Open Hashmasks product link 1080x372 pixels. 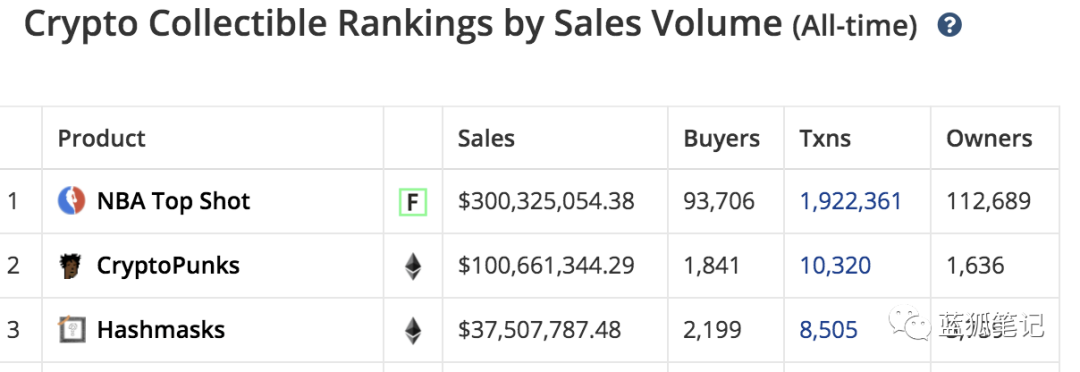coord(160,330)
